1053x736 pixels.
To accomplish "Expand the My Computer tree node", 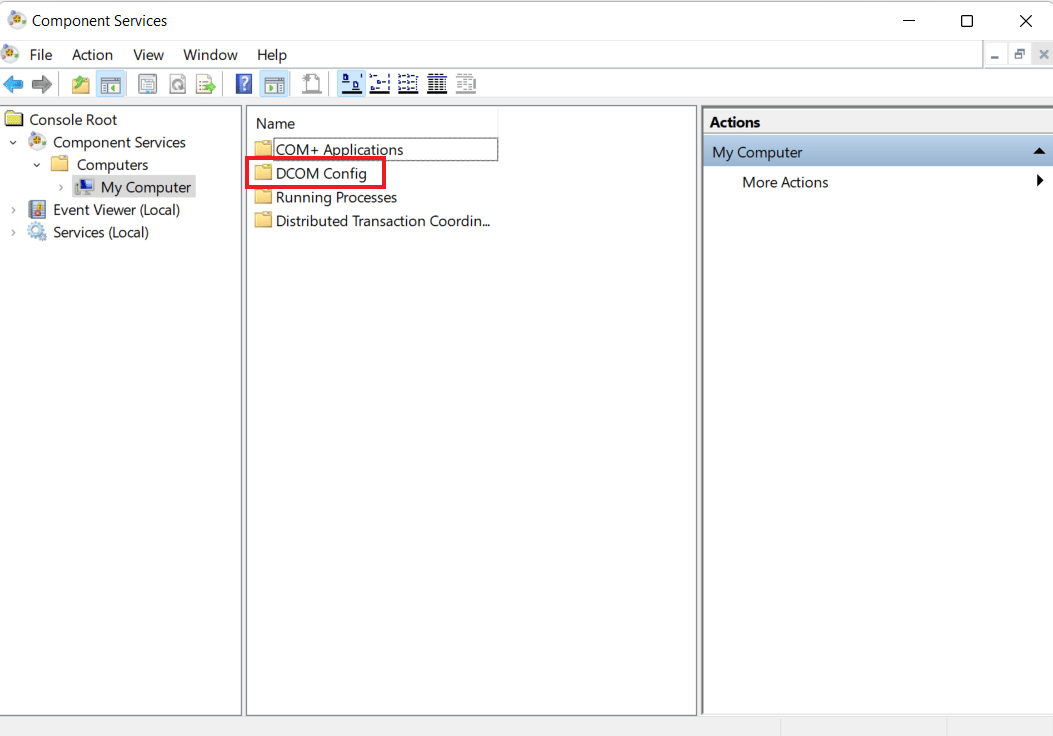I will (60, 187).
